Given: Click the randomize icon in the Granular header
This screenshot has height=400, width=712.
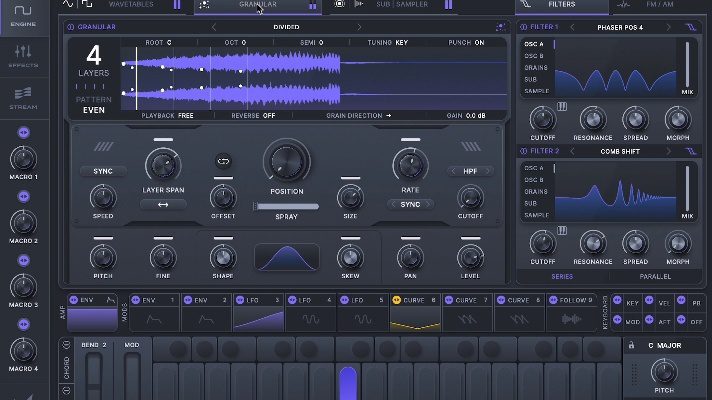Looking at the screenshot, I should coord(500,27).
